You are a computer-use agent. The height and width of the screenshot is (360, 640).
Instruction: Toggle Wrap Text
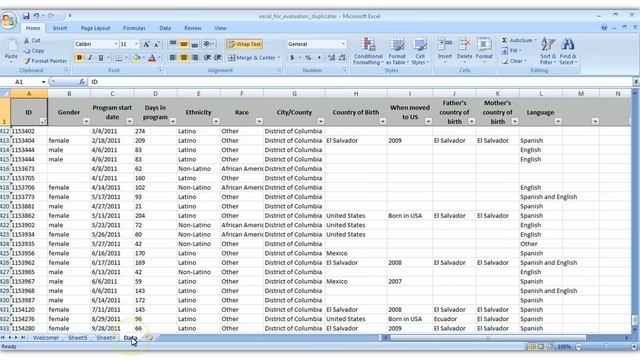pos(244,44)
